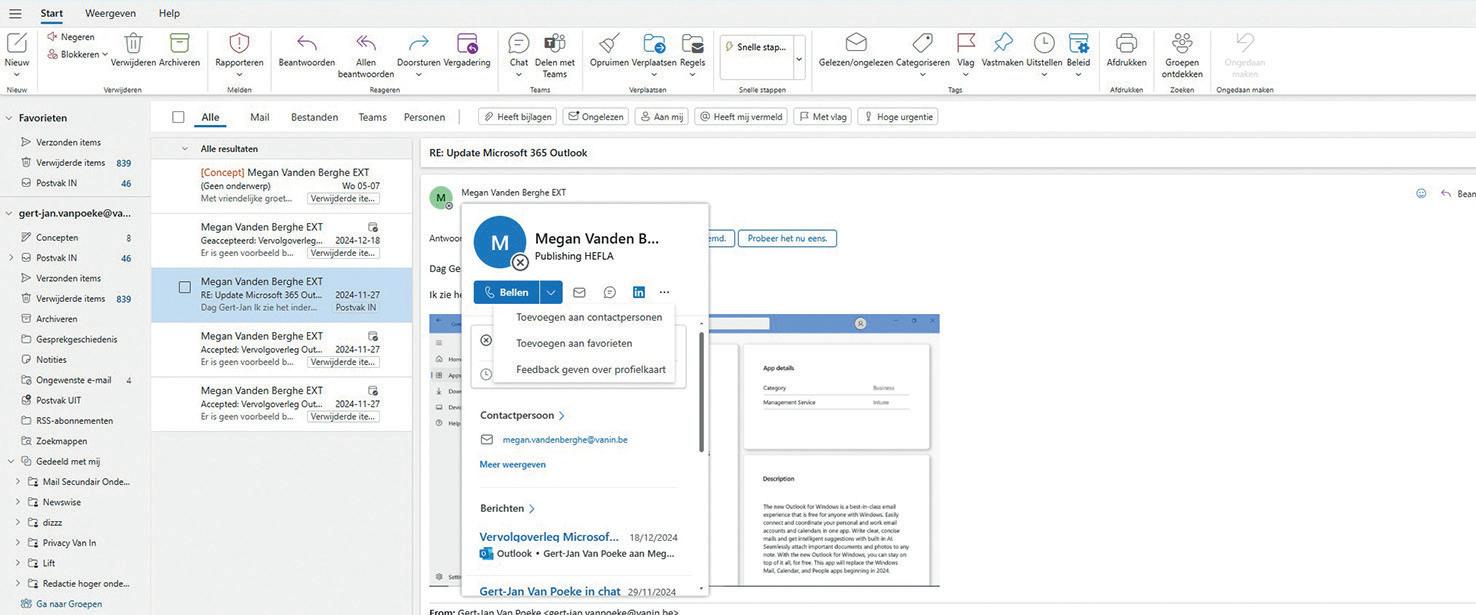Start a chat from the profile card
This screenshot has width=1476, height=615.
click(x=610, y=292)
